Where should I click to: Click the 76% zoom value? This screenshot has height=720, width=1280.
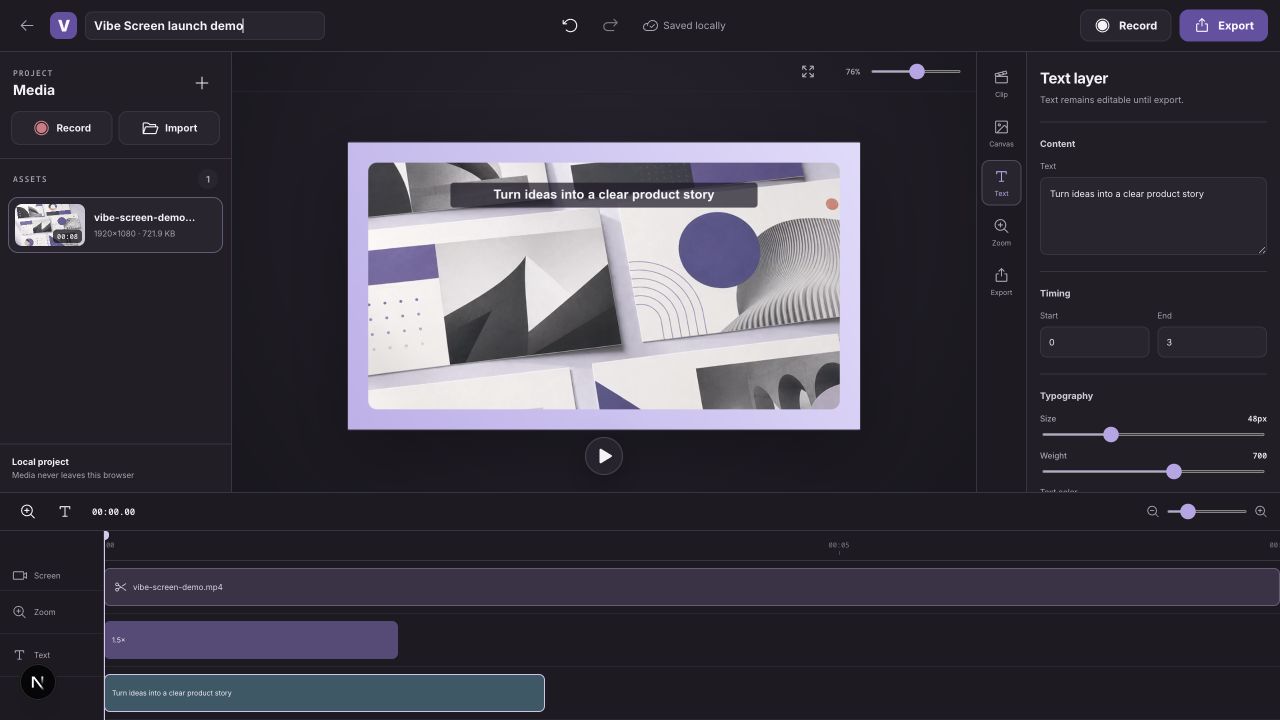(853, 72)
